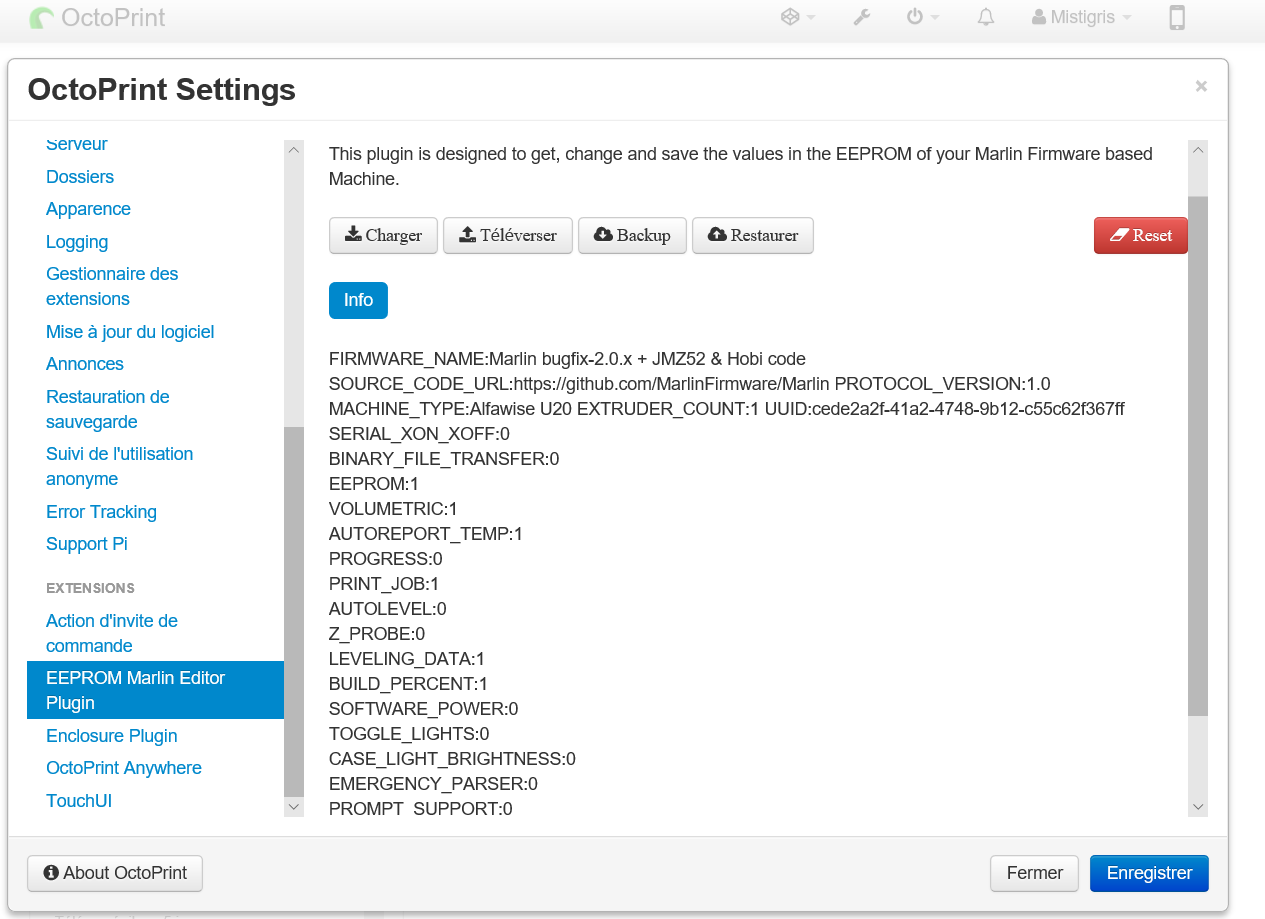Open the About OctoPrint dialog
The height and width of the screenshot is (919, 1265).
tap(115, 873)
